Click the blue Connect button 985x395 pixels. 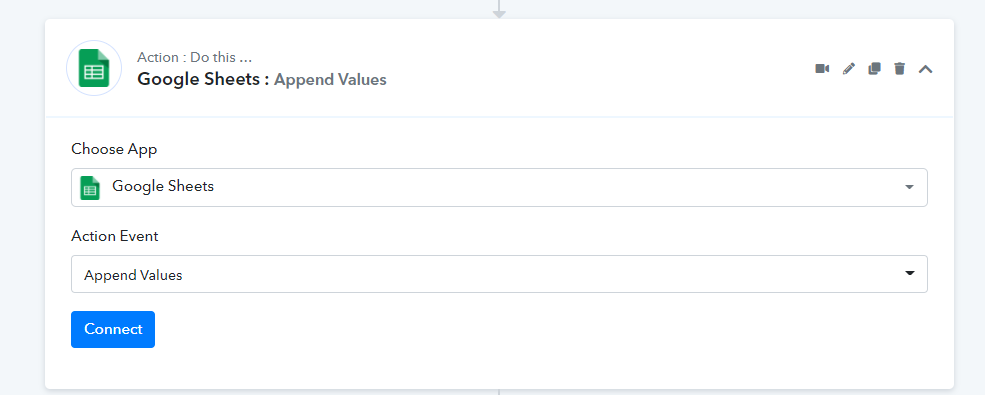pos(113,329)
